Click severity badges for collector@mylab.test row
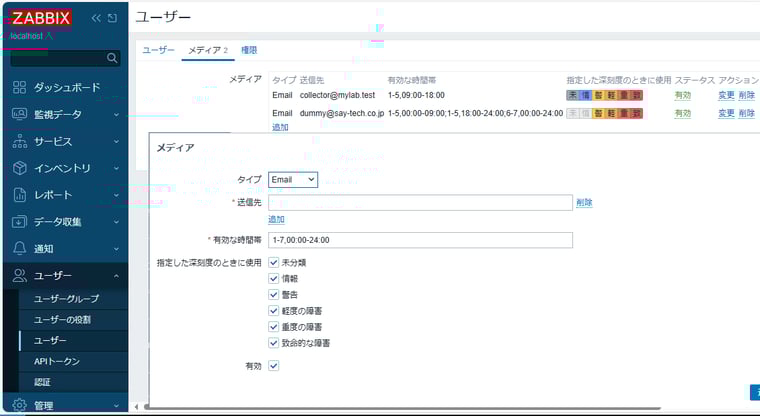 coord(604,96)
